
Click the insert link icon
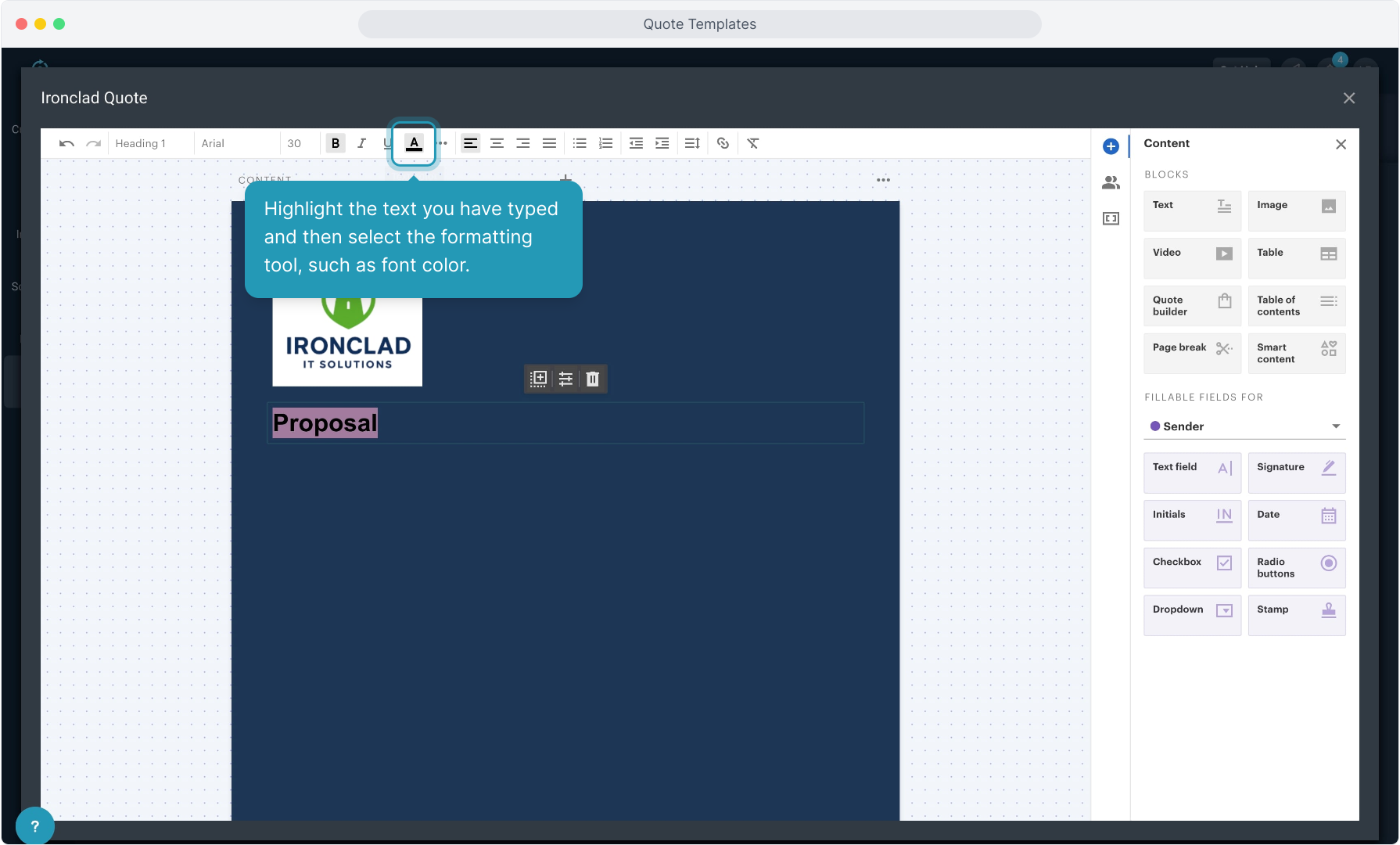[x=723, y=143]
